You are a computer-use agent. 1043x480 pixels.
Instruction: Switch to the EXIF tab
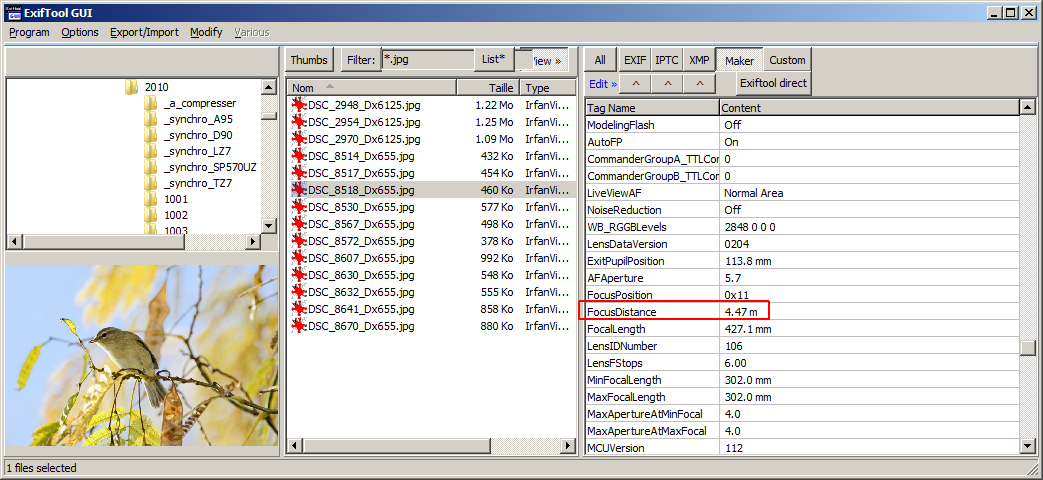point(635,60)
